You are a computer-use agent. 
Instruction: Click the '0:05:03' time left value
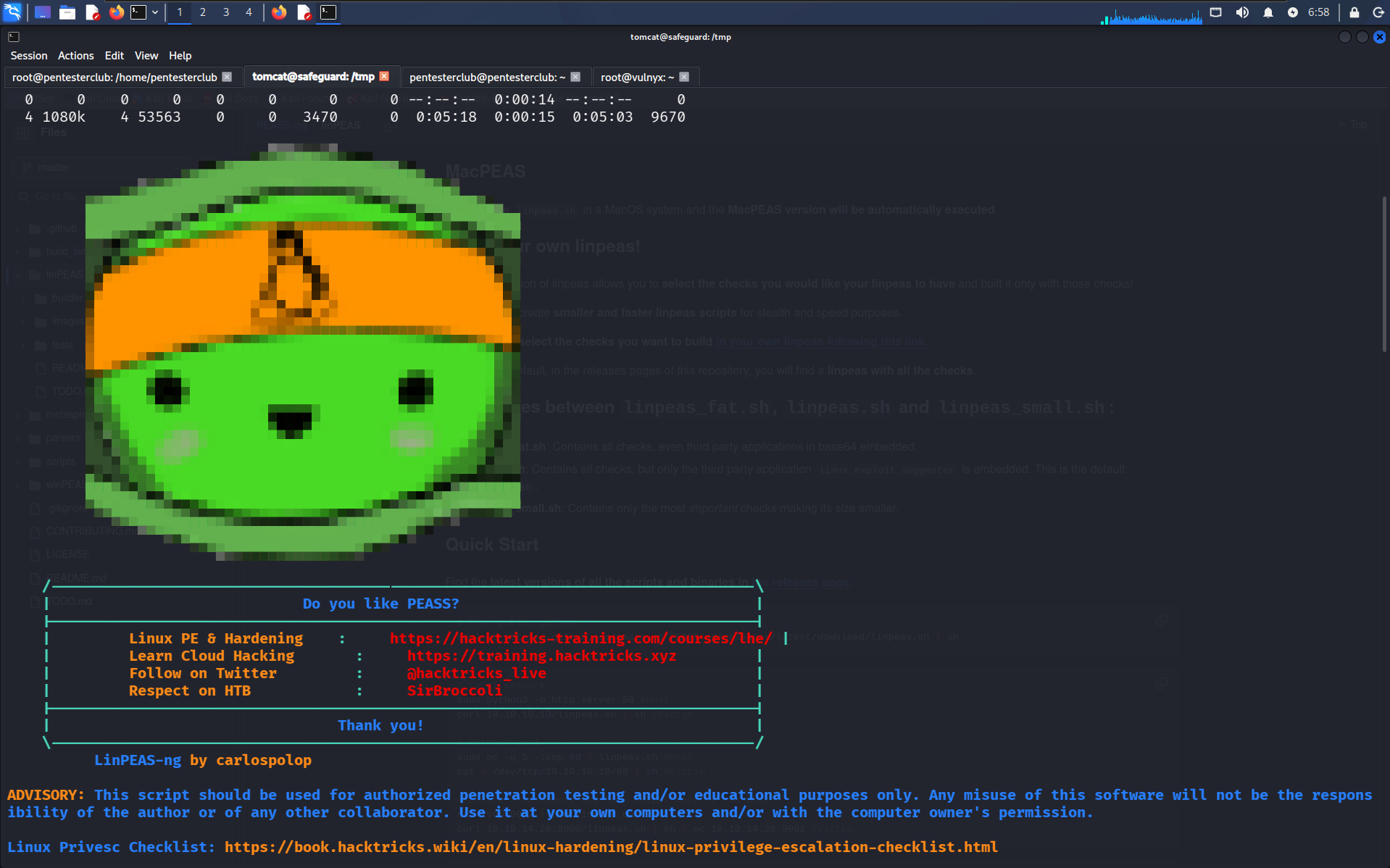coord(602,117)
